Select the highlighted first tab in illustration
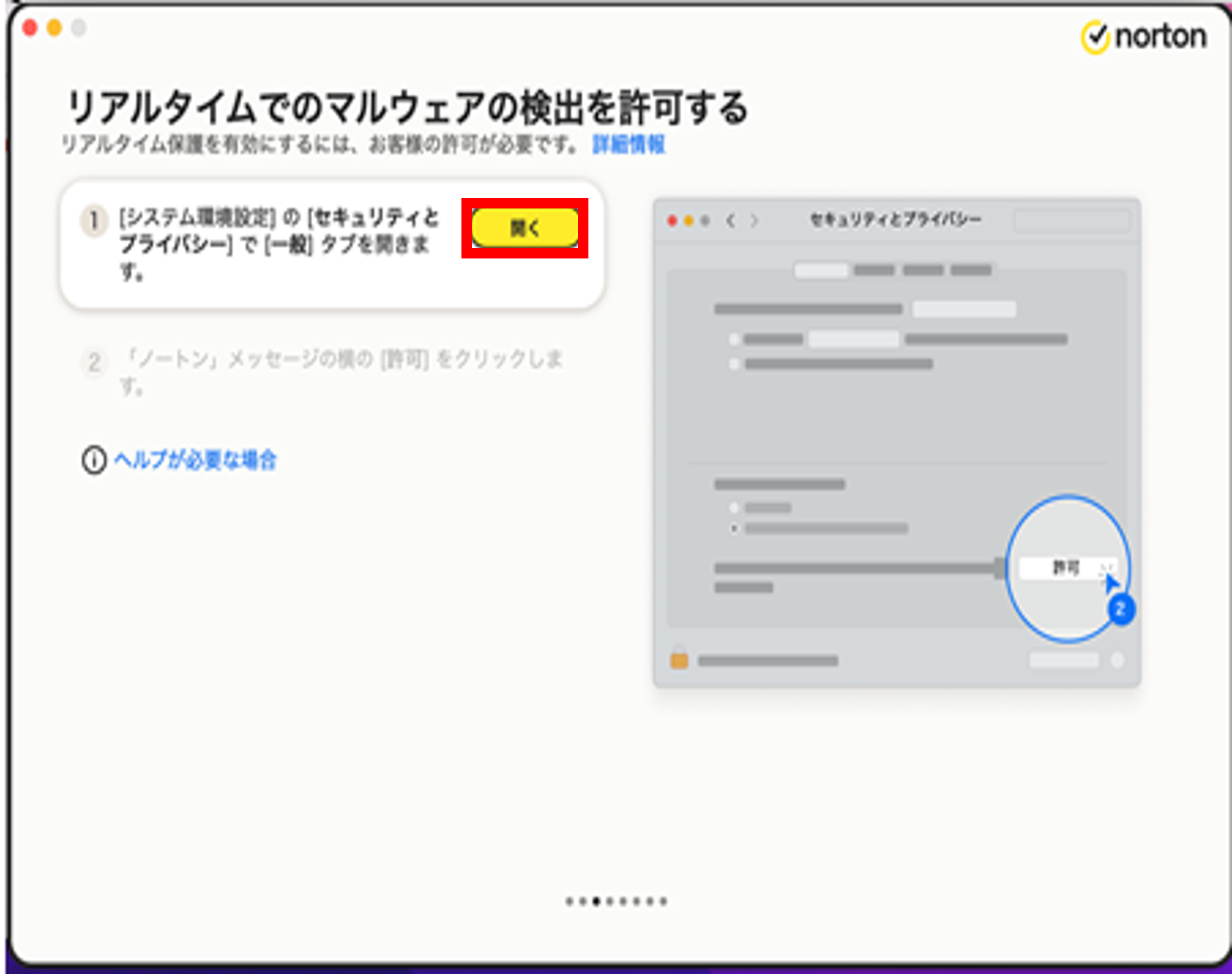This screenshot has height=974, width=1232. coord(821,270)
